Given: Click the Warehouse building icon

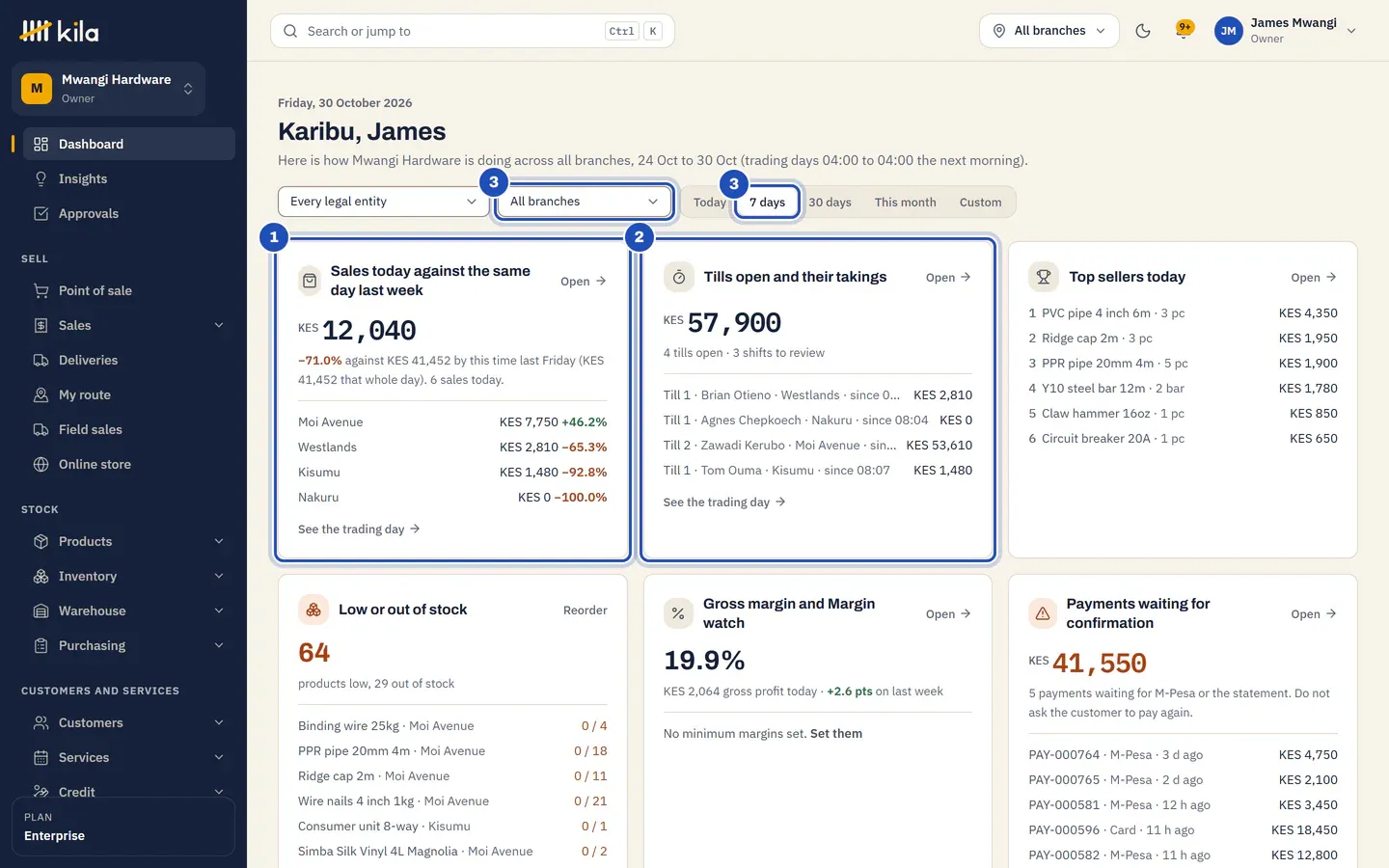Looking at the screenshot, I should click(41, 610).
